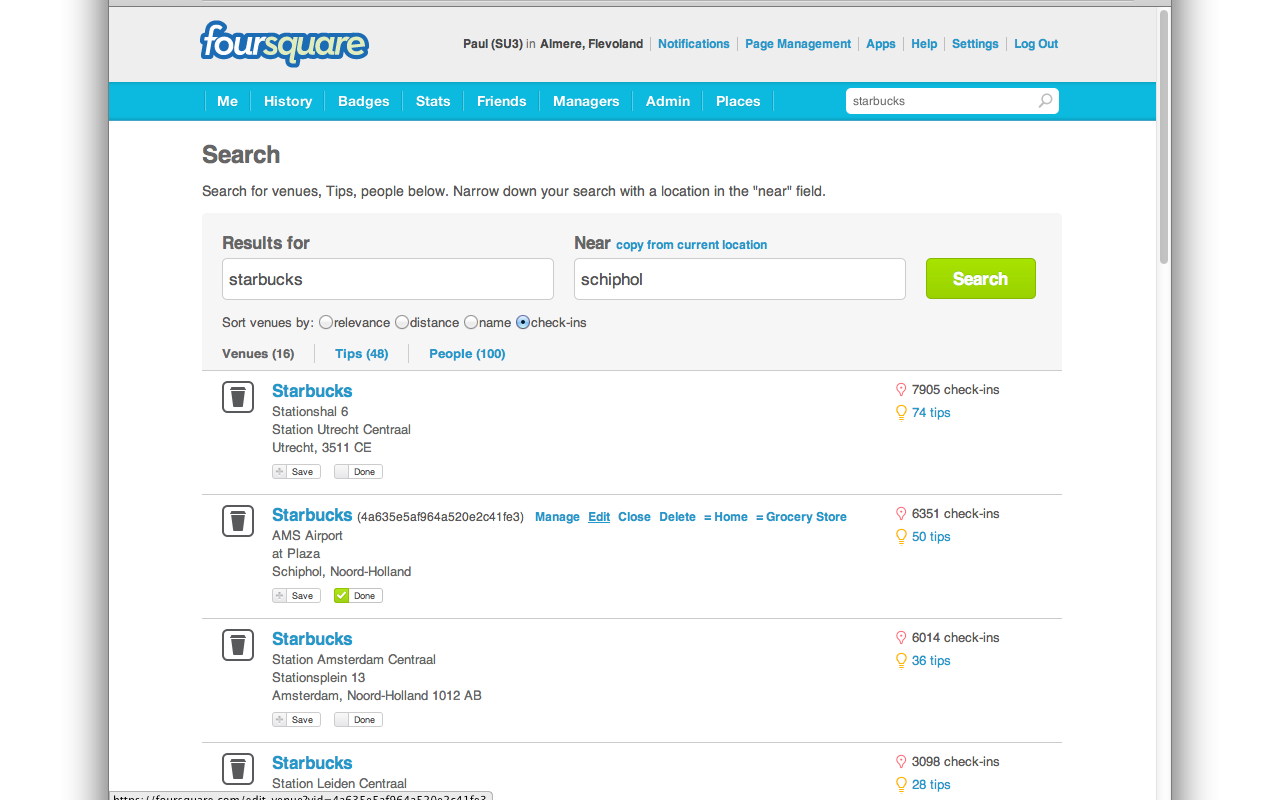This screenshot has height=800, width=1280.
Task: Show the Venues (16) results tab
Action: point(258,354)
